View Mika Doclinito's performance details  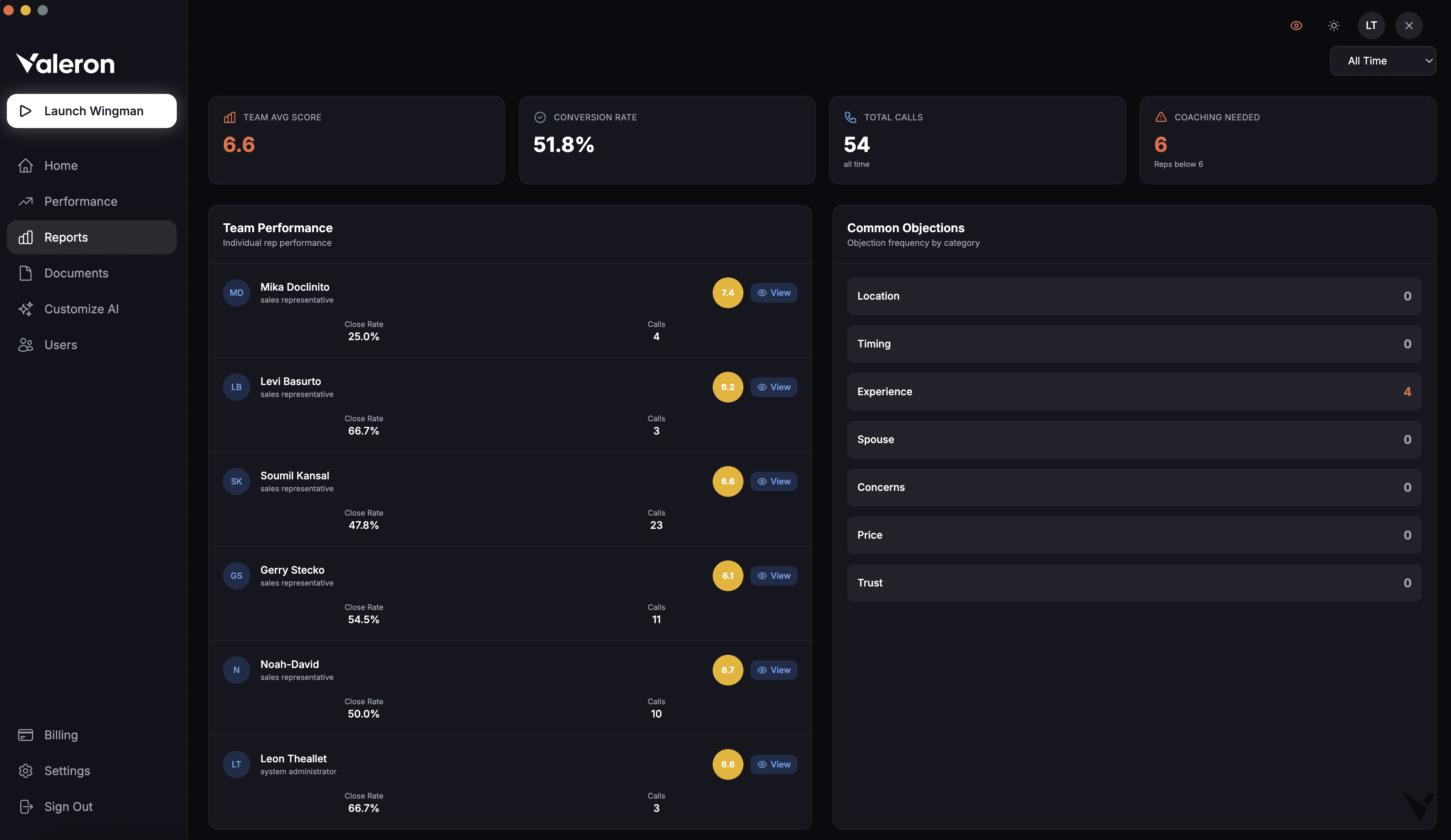click(773, 293)
